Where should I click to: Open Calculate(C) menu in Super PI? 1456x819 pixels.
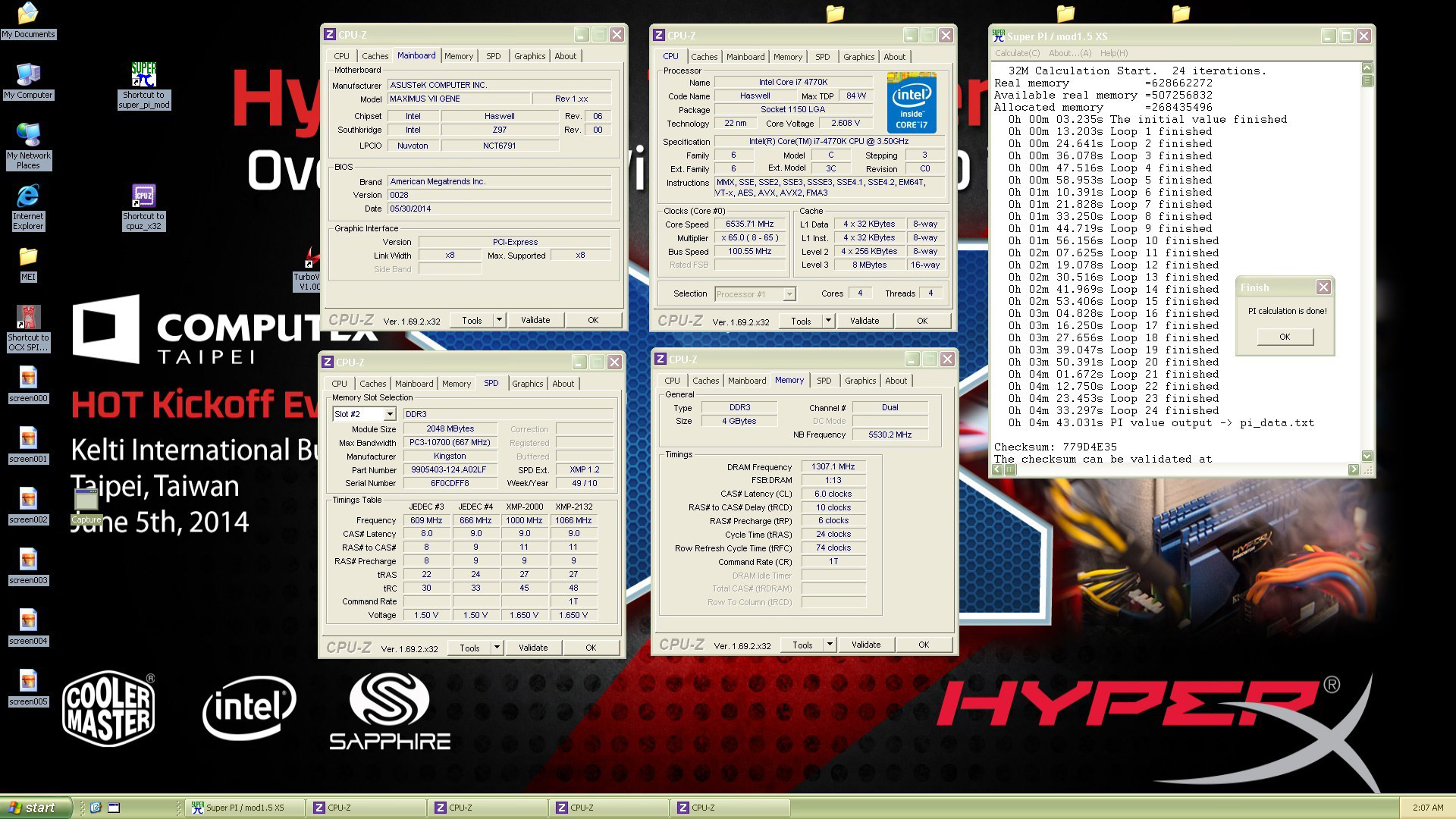coord(1017,53)
